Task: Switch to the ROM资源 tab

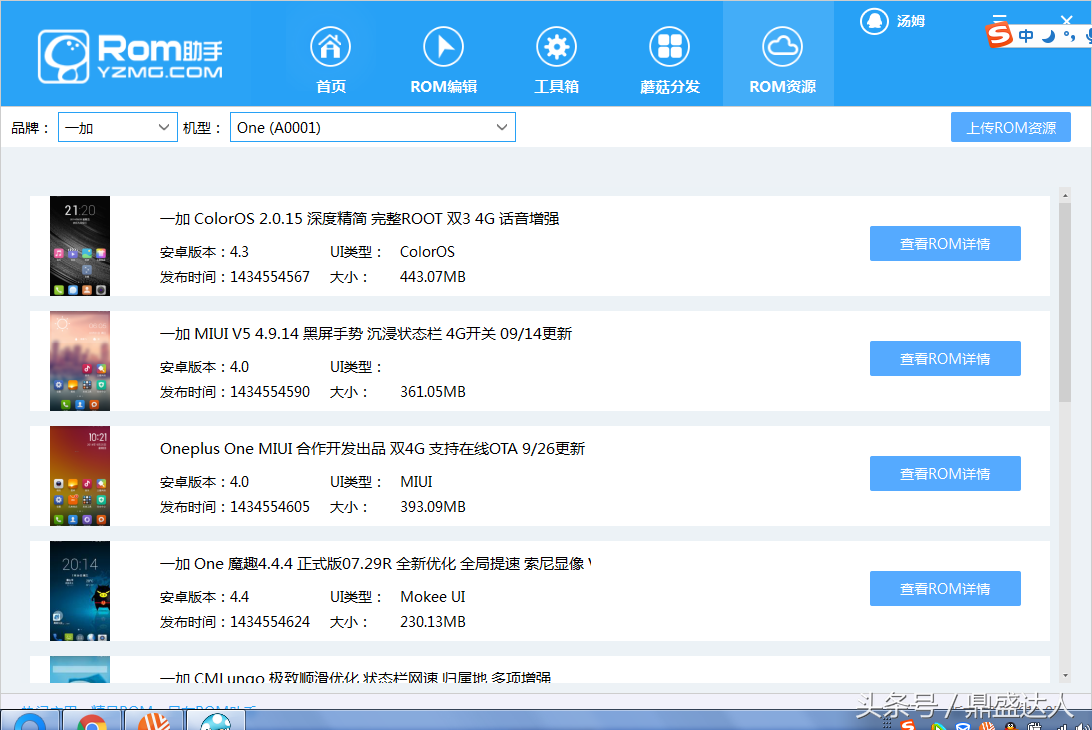Action: tap(781, 46)
